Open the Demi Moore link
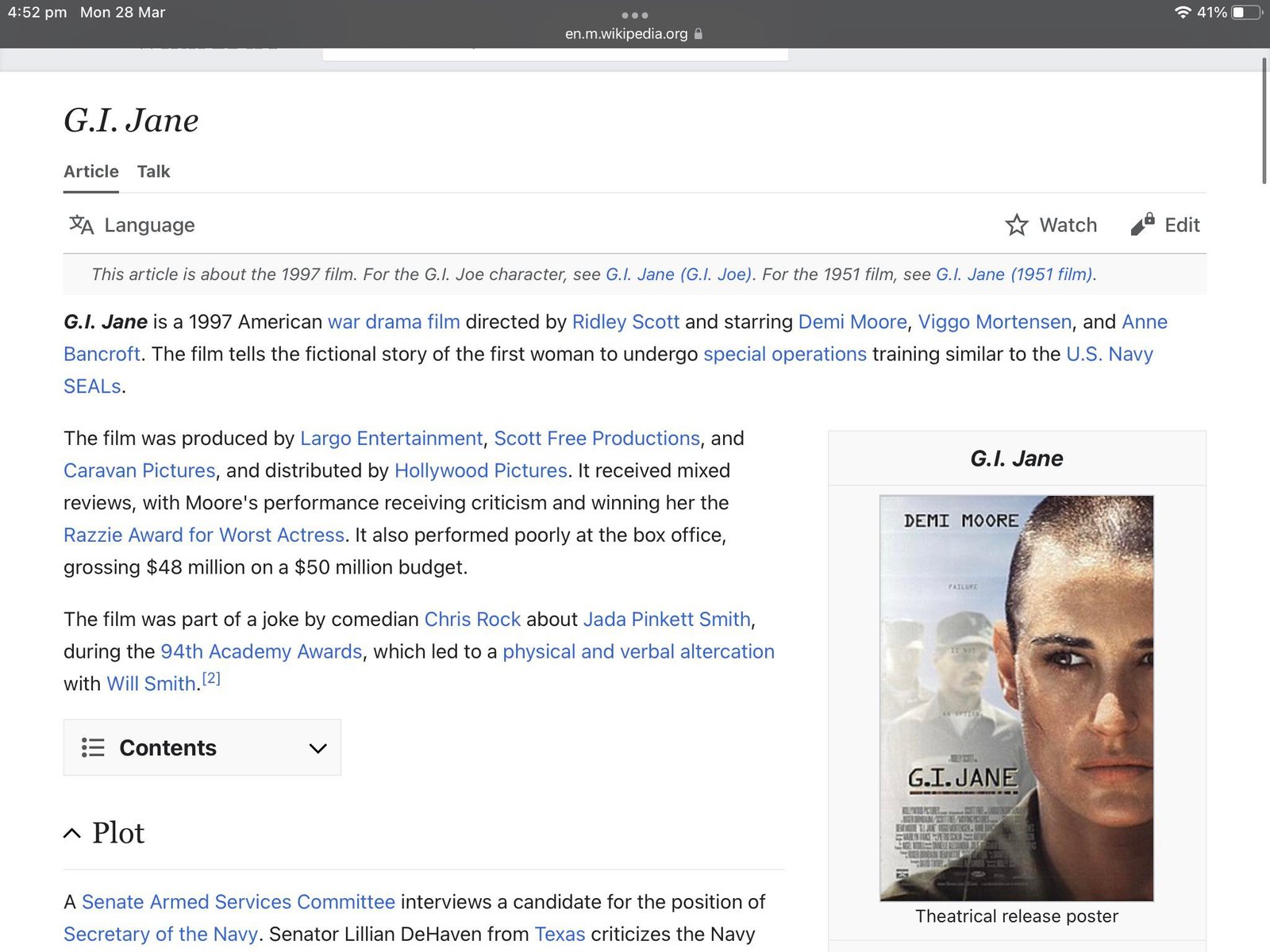The width and height of the screenshot is (1270, 952). point(852,322)
